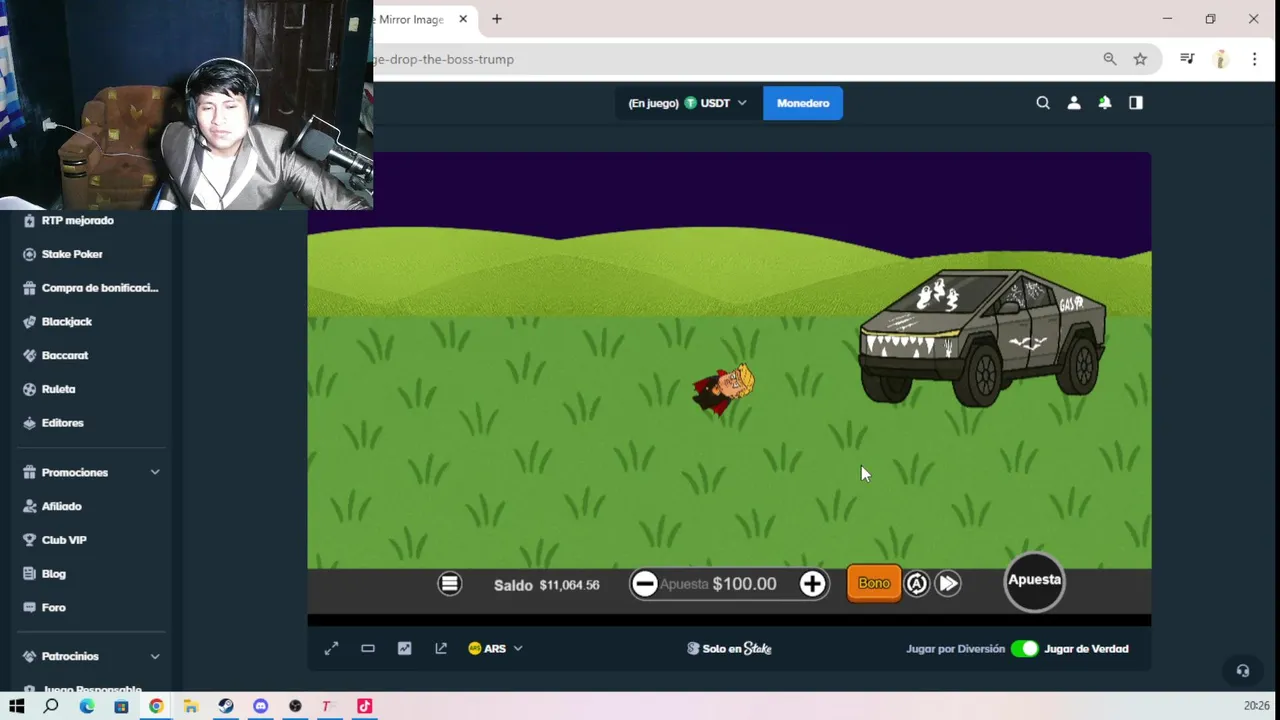Launch Microsoft Edge from taskbar
The height and width of the screenshot is (720, 1280).
(x=87, y=706)
